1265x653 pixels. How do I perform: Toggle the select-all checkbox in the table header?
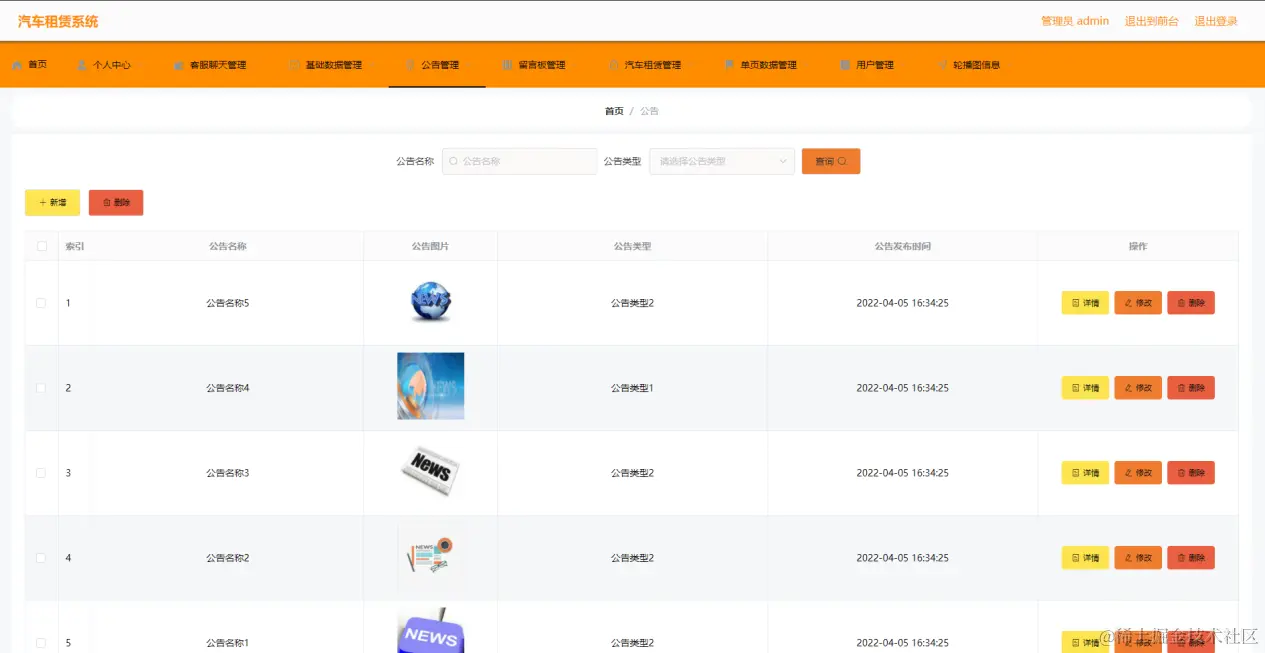[41, 245]
